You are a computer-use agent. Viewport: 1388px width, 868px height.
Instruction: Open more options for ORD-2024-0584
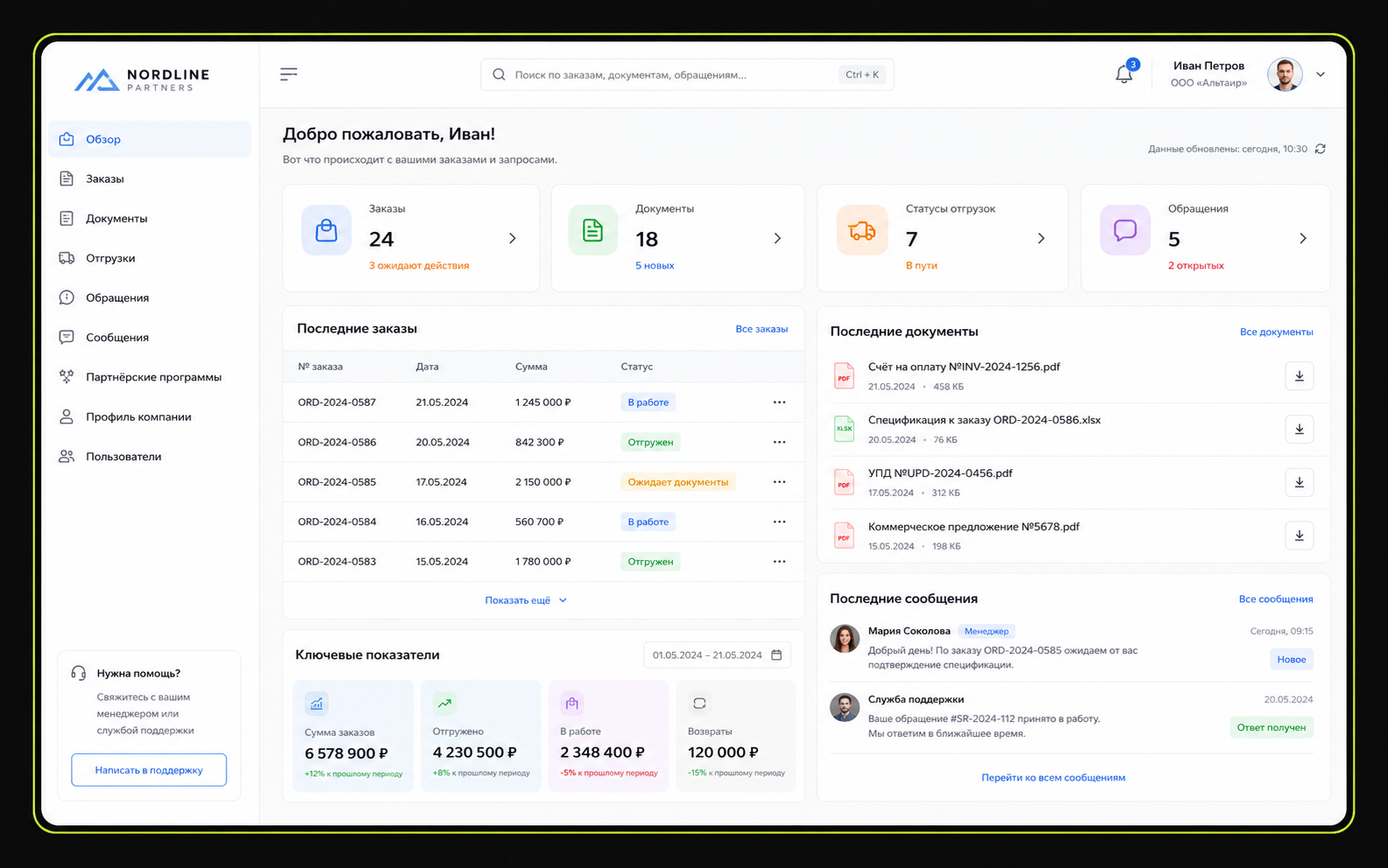click(x=780, y=521)
